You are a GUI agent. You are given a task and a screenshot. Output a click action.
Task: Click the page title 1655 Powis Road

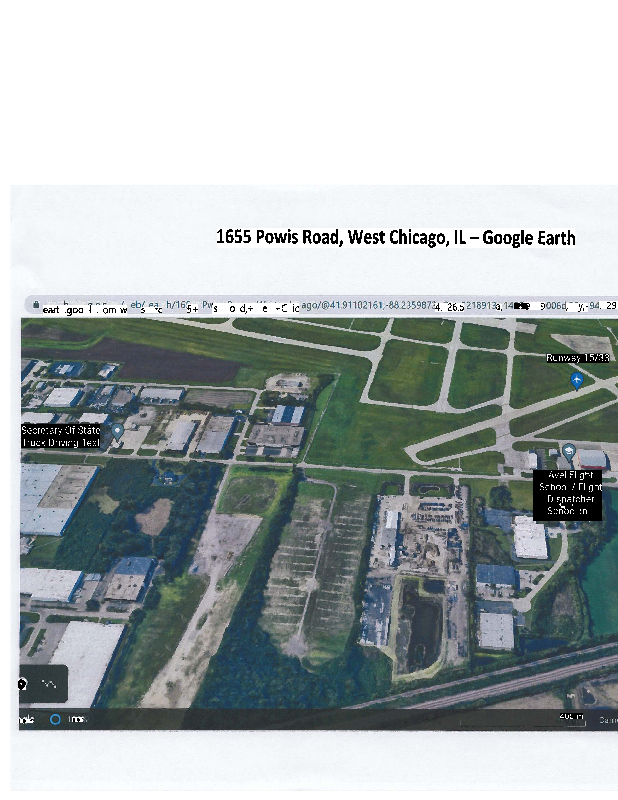point(395,237)
